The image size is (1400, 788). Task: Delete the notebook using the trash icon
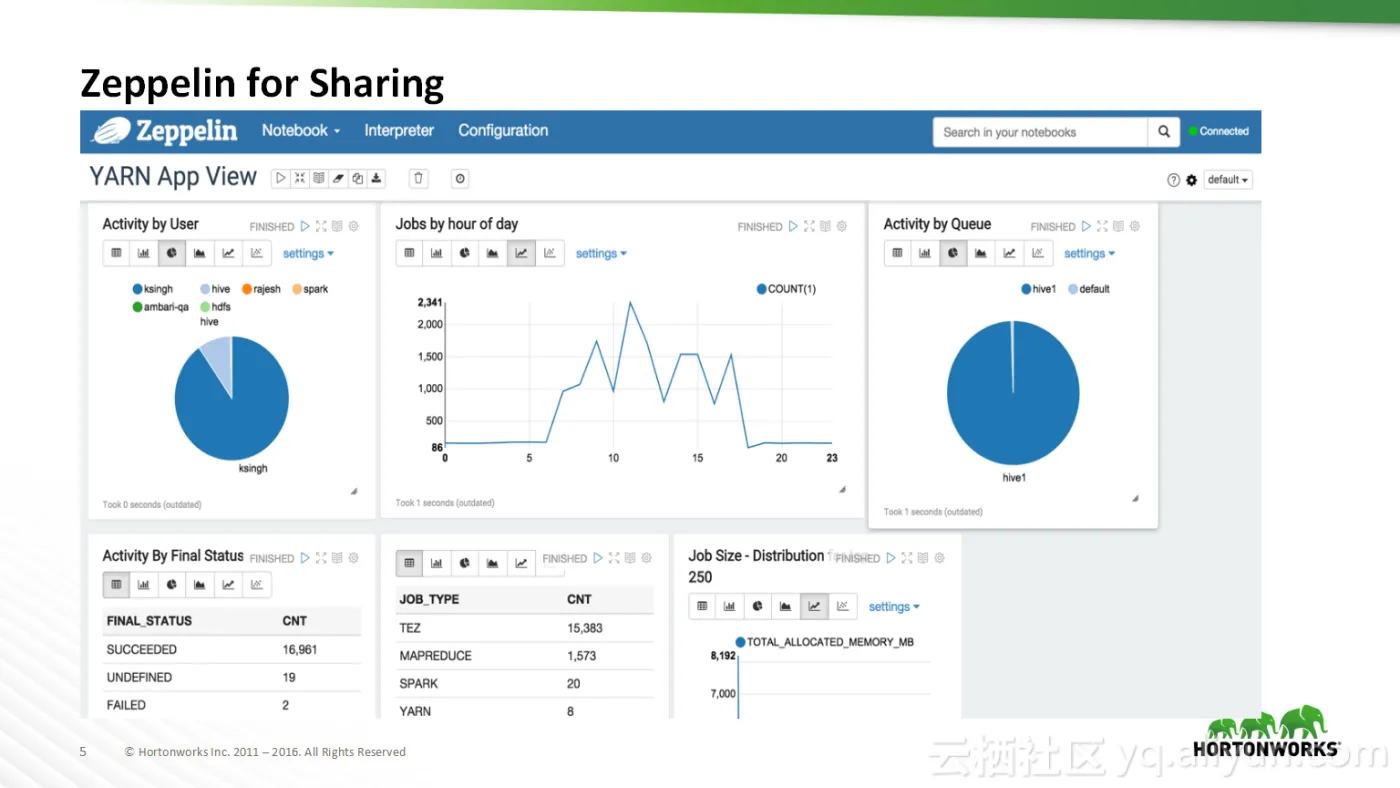pos(419,179)
